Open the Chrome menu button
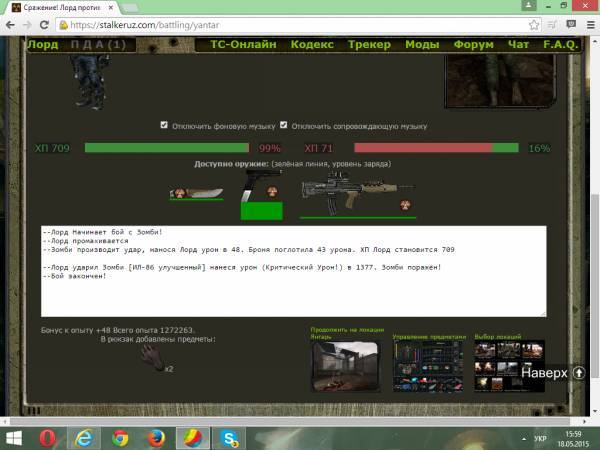 click(579, 25)
